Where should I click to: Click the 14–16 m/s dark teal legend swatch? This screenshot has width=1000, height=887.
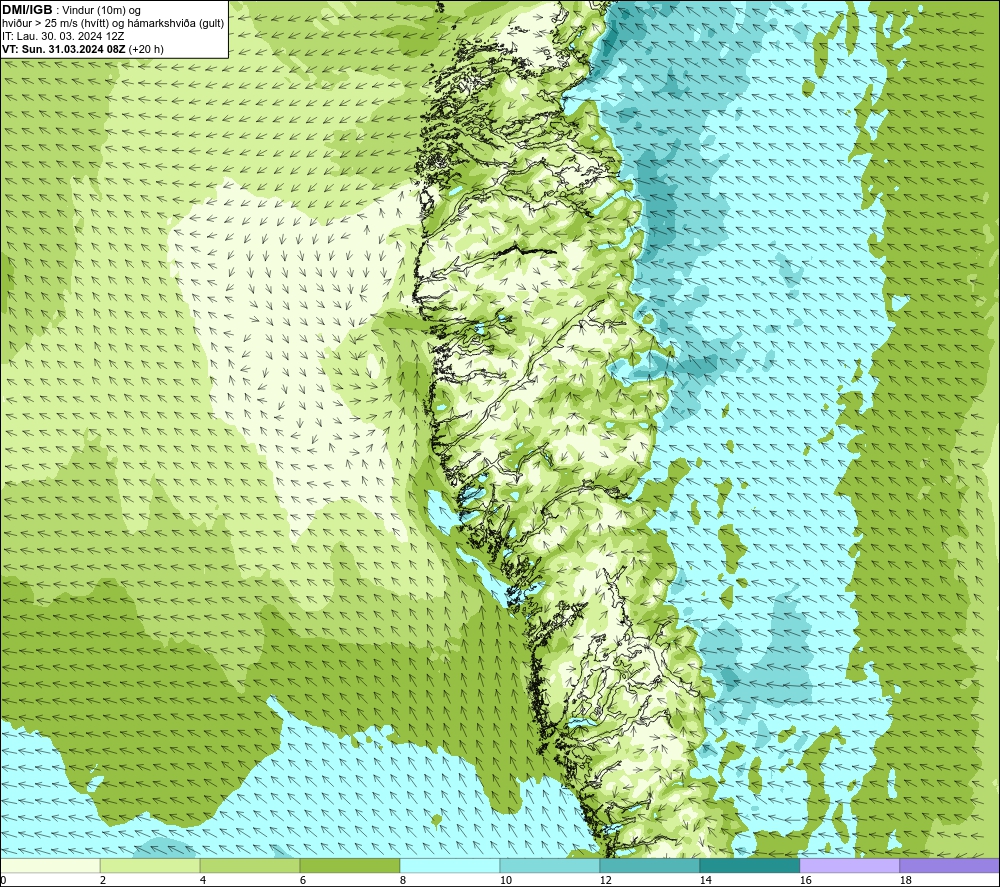(749, 865)
